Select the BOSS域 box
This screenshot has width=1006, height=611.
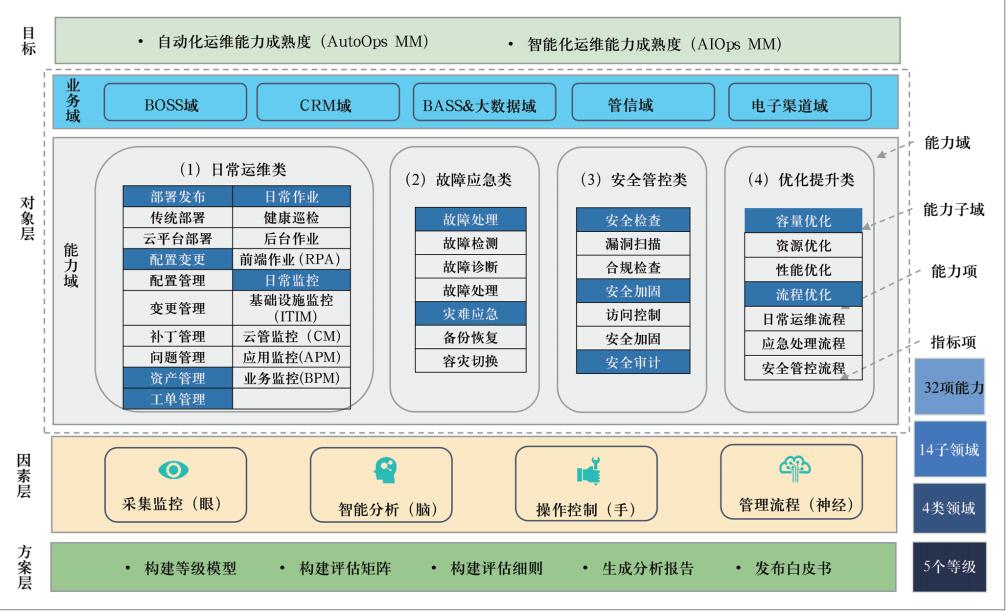(x=175, y=103)
